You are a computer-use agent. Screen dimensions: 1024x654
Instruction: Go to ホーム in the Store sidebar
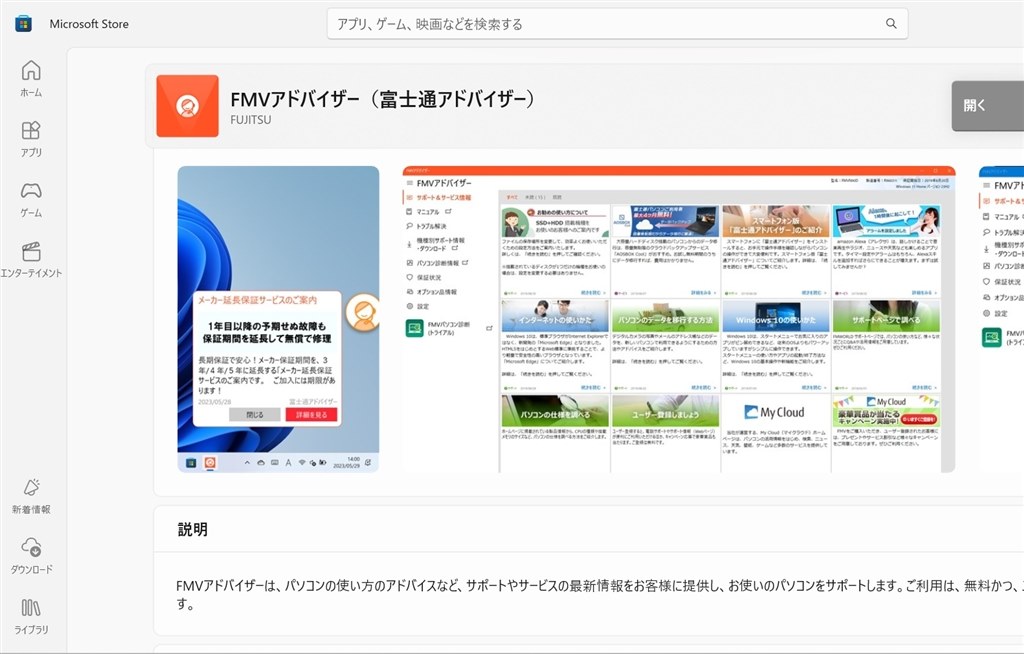[31, 79]
